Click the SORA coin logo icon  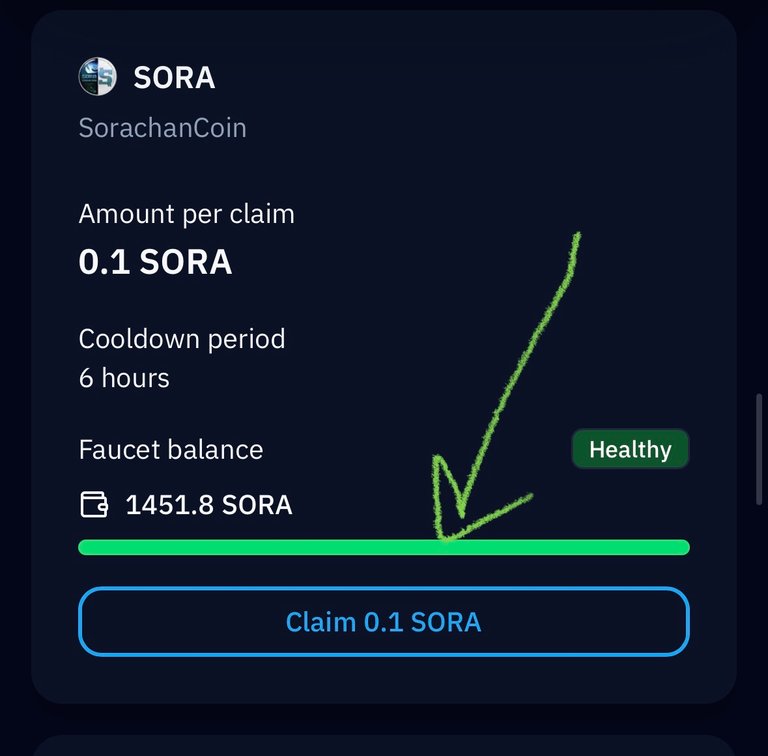[x=97, y=77]
